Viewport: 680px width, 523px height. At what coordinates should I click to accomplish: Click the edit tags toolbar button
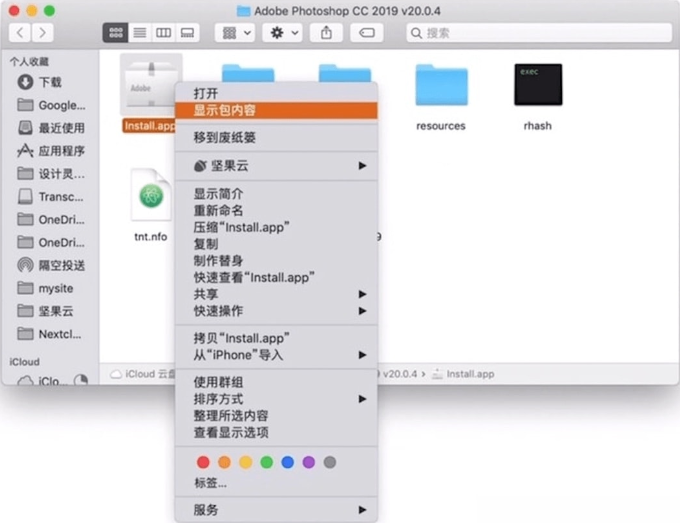click(367, 33)
